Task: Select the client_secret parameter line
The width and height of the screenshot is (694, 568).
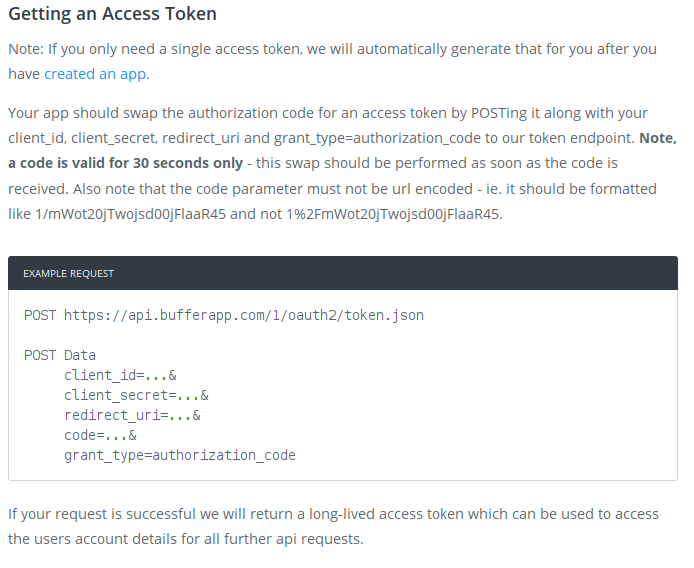Action: (x=136, y=395)
